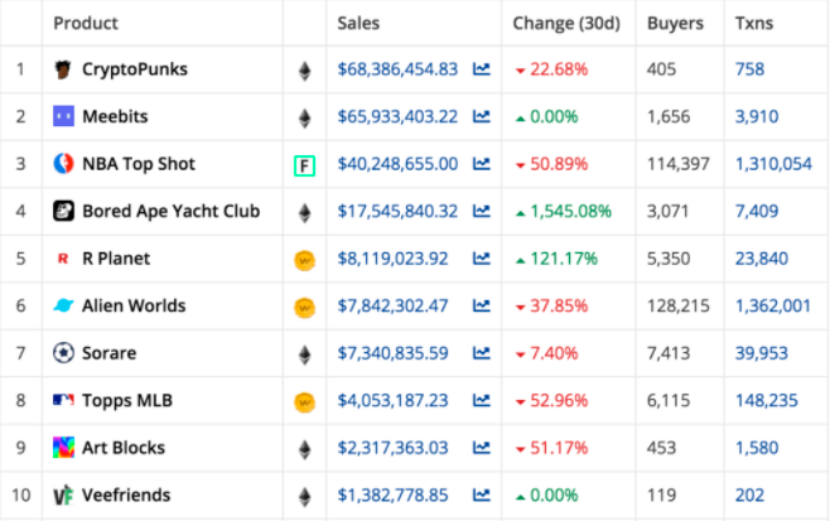Screen dimensions: 831x521
Task: Click the Ethereum icon for Bored Ape Yacht Club
Action: pos(305,213)
